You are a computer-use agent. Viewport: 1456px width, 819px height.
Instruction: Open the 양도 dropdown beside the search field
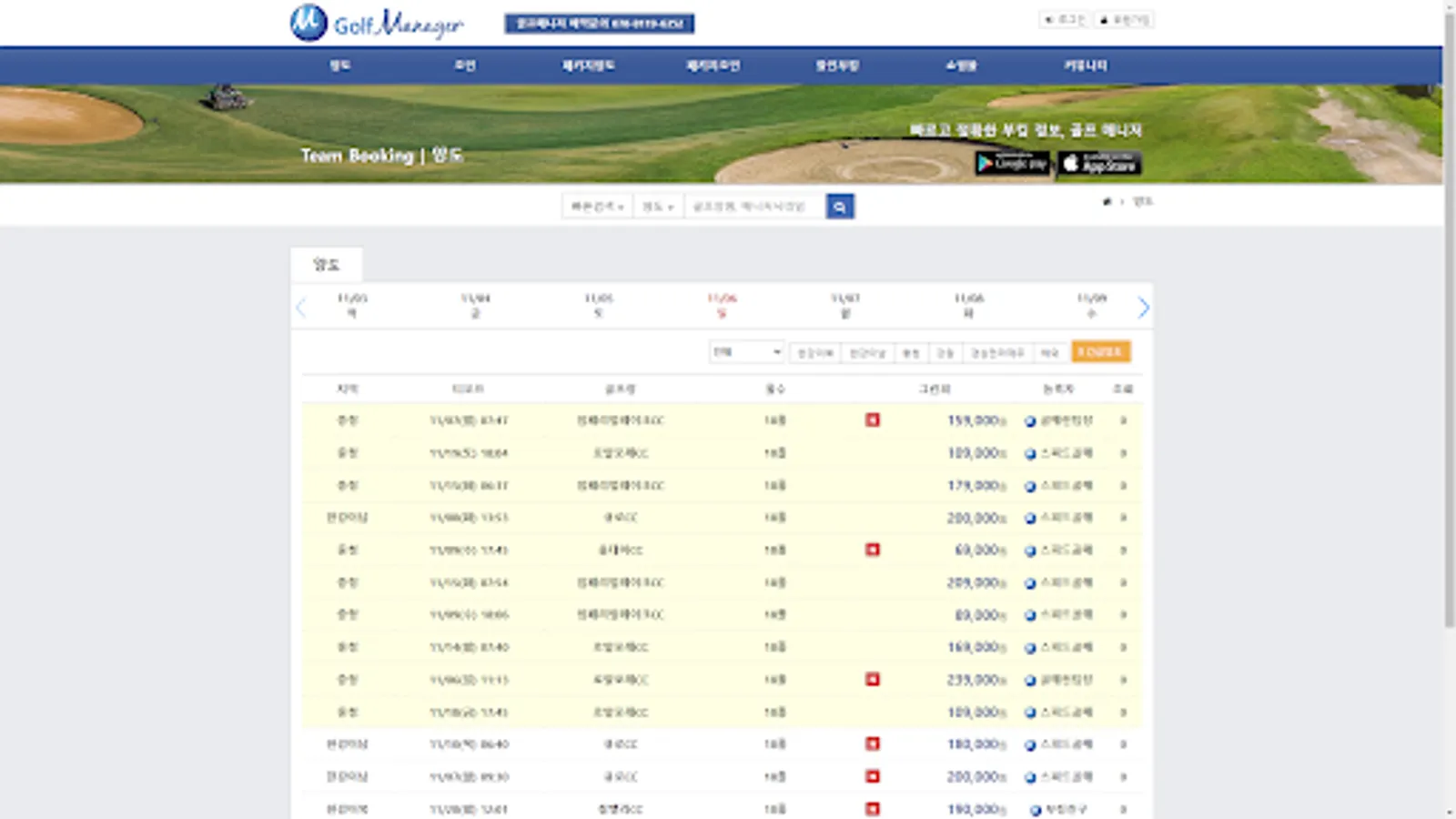[658, 207]
